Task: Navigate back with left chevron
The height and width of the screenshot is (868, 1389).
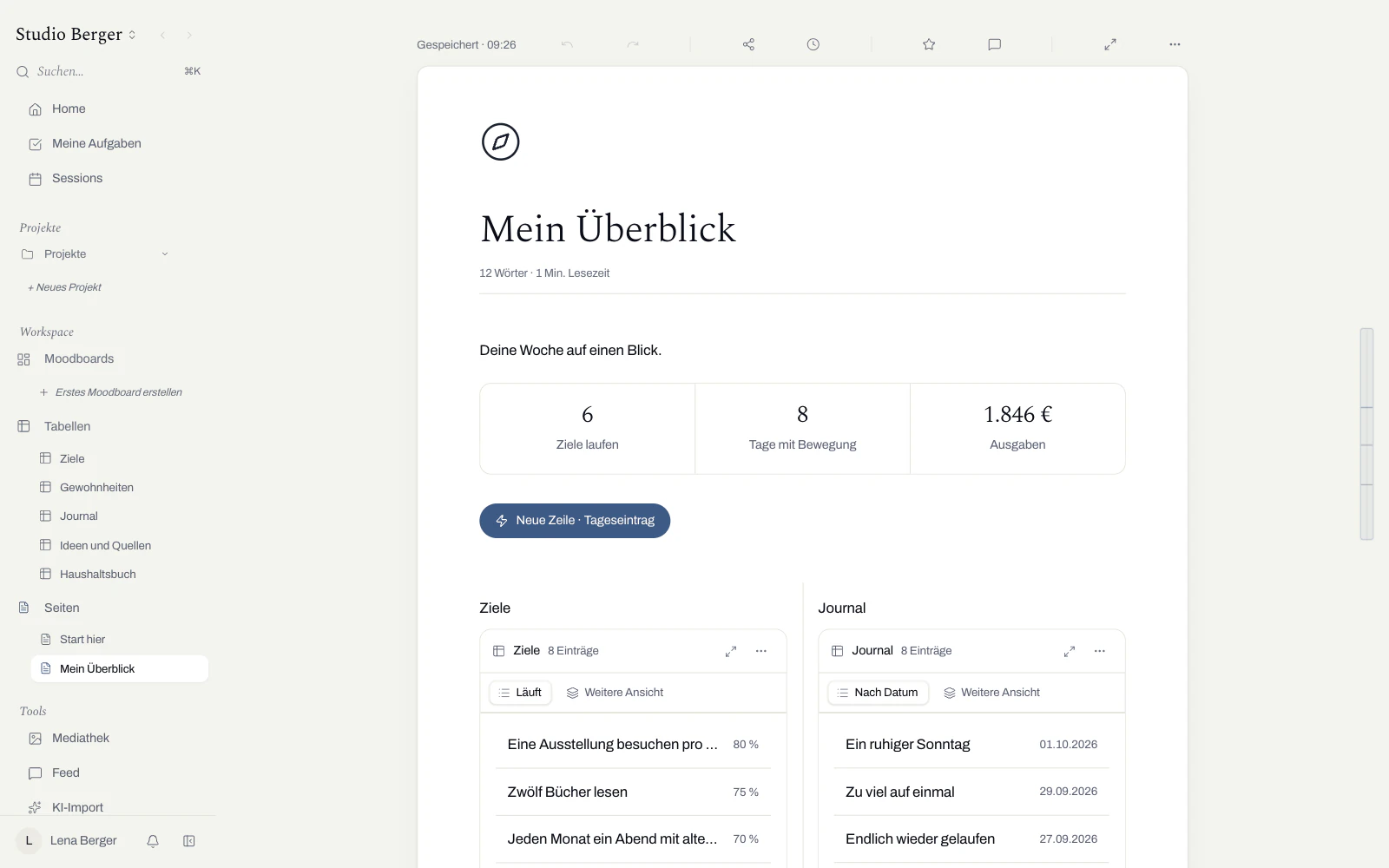Action: point(162,36)
